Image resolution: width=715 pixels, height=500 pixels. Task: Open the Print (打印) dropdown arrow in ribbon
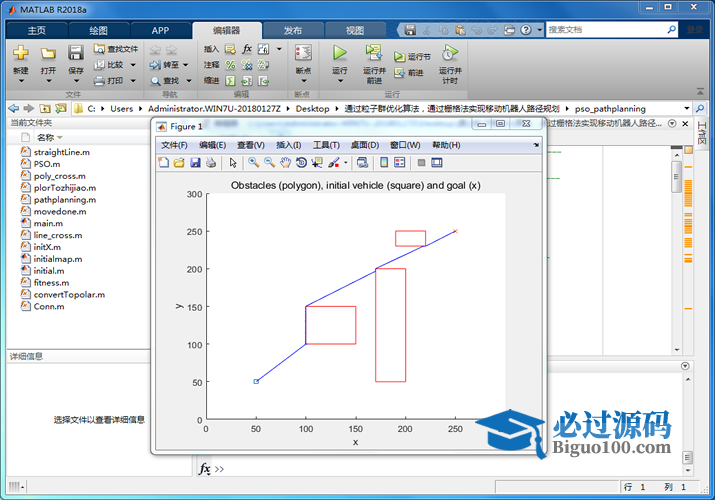133,81
